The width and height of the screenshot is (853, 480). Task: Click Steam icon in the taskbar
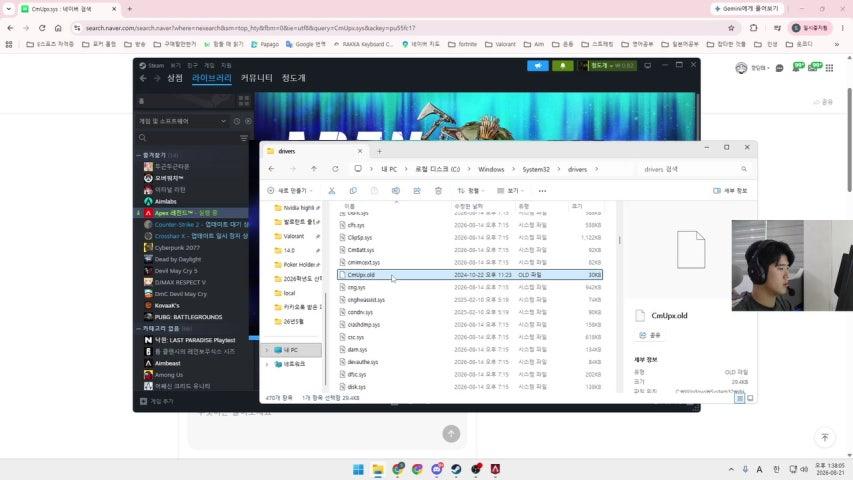pos(456,469)
